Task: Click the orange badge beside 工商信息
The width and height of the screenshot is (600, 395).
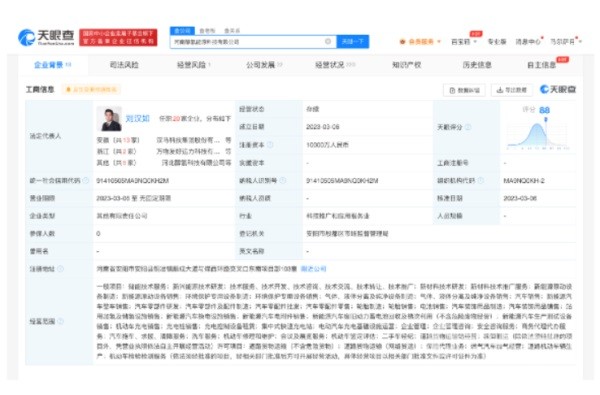Action: point(91,90)
